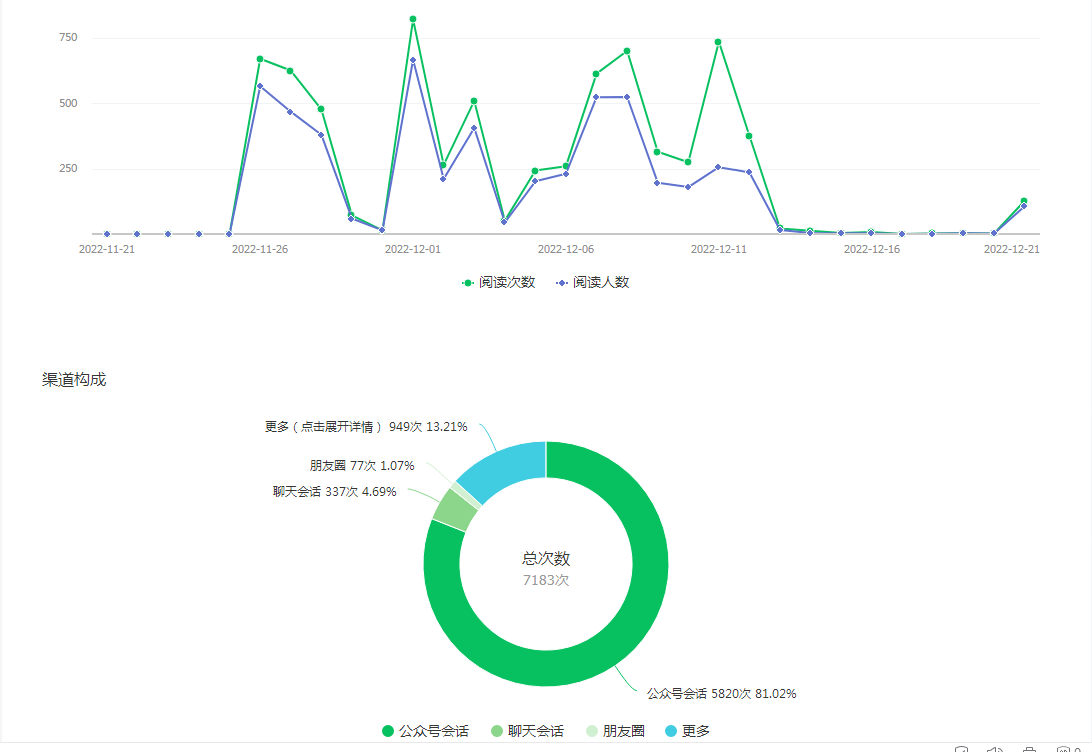
Task: Click the 渠道构成 section heading
Action: point(74,379)
